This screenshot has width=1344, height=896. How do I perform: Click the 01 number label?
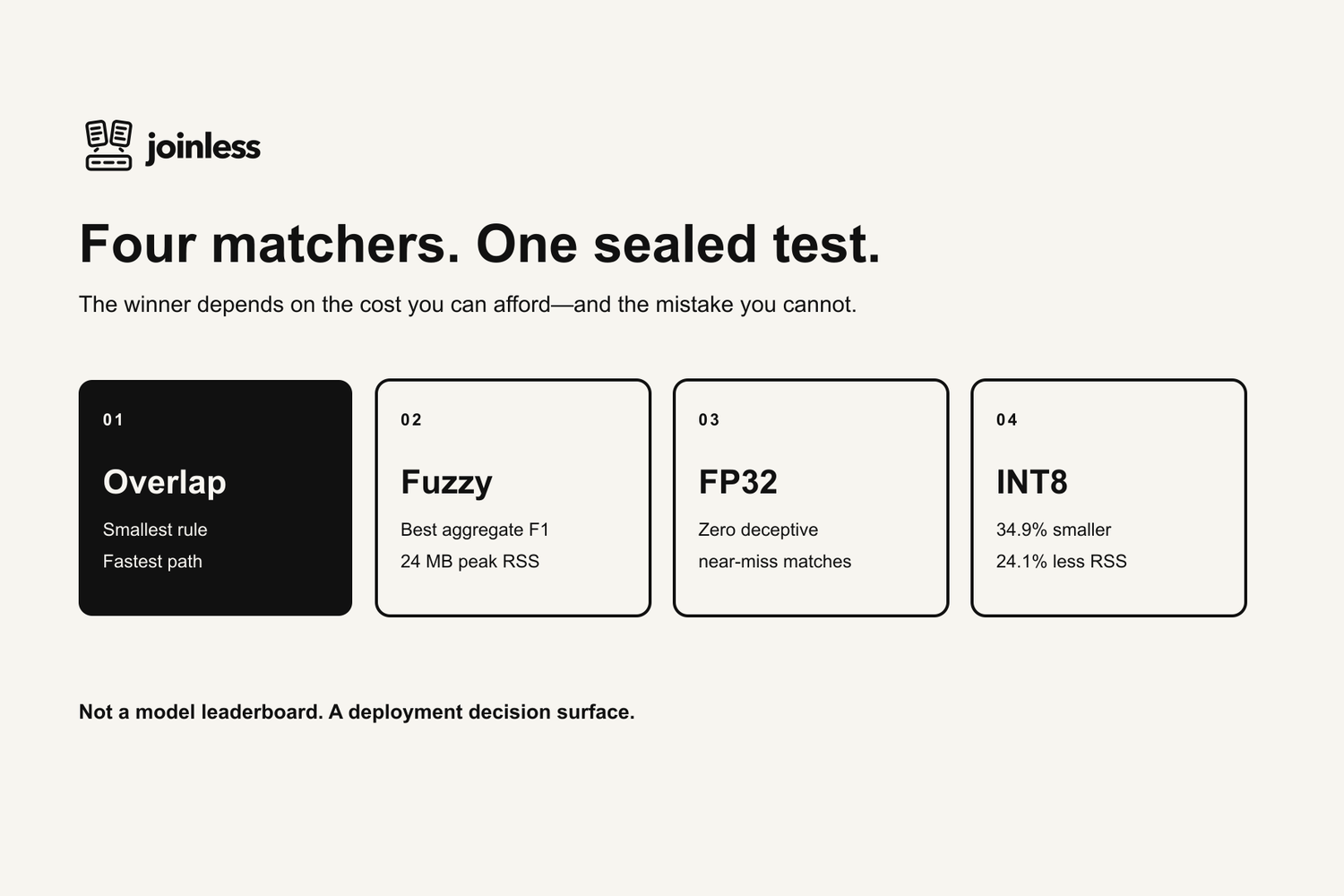click(x=113, y=419)
